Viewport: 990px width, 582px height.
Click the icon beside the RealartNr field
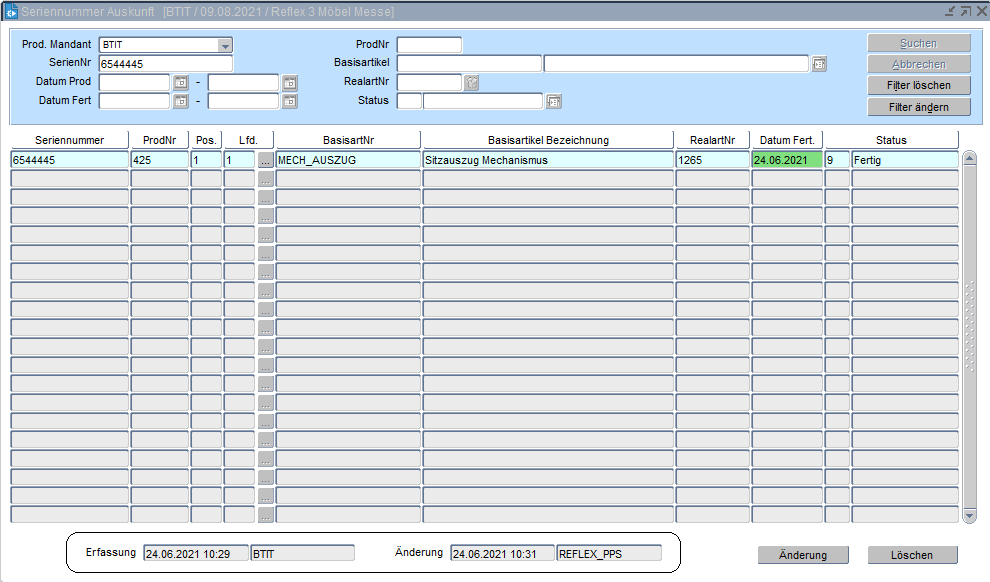[x=472, y=83]
